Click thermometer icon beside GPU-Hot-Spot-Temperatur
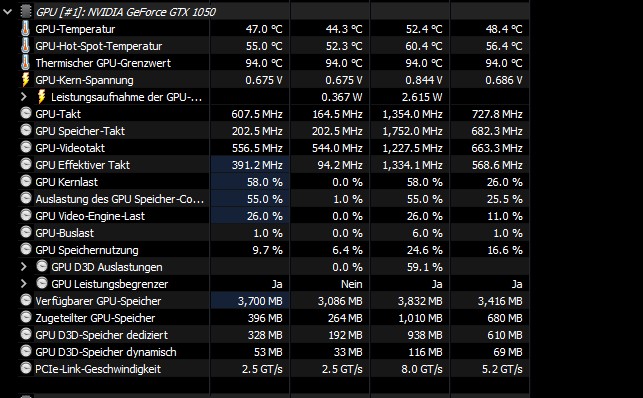The image size is (643, 398). pyautogui.click(x=25, y=45)
